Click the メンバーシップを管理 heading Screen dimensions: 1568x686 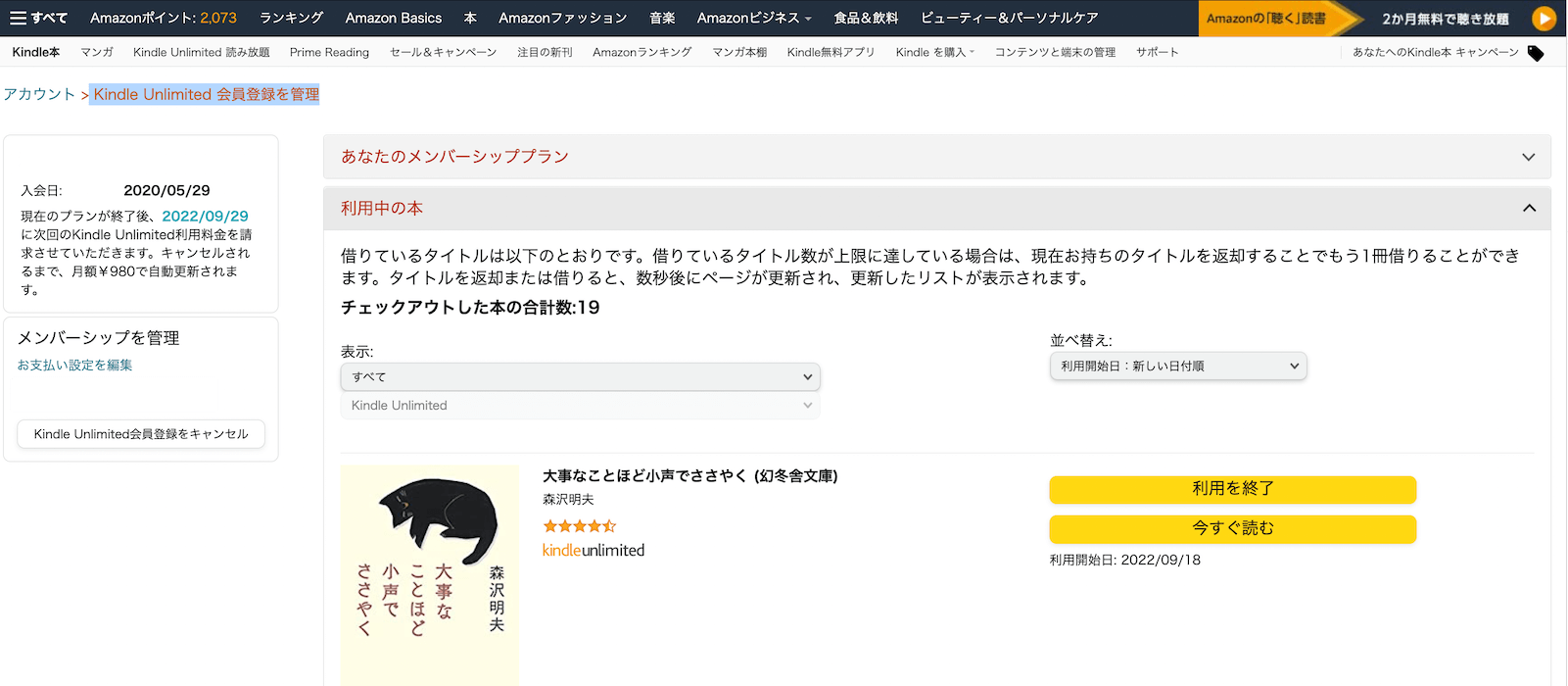[x=98, y=338]
